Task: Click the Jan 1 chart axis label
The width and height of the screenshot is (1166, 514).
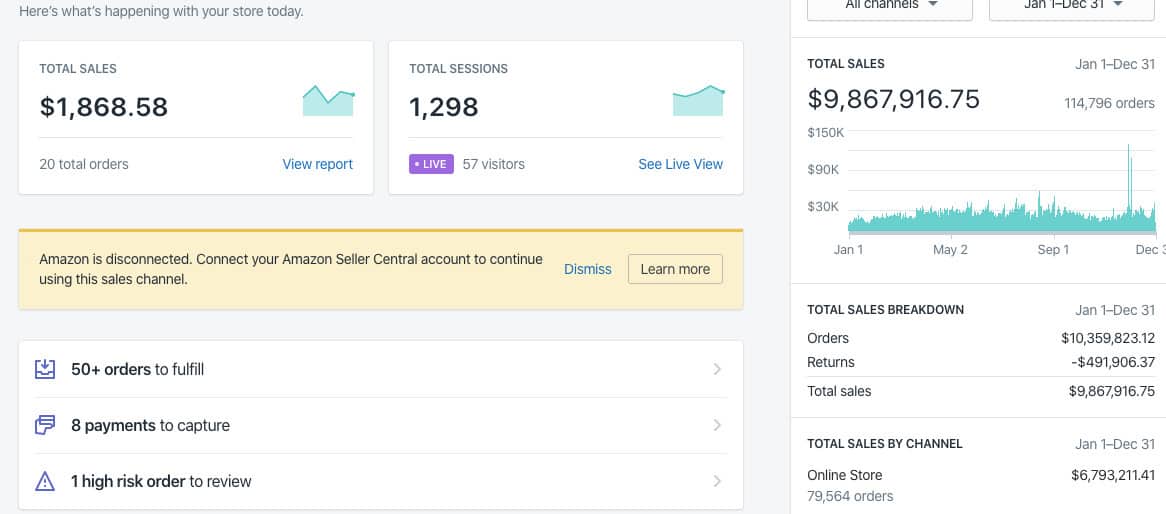Action: point(848,250)
